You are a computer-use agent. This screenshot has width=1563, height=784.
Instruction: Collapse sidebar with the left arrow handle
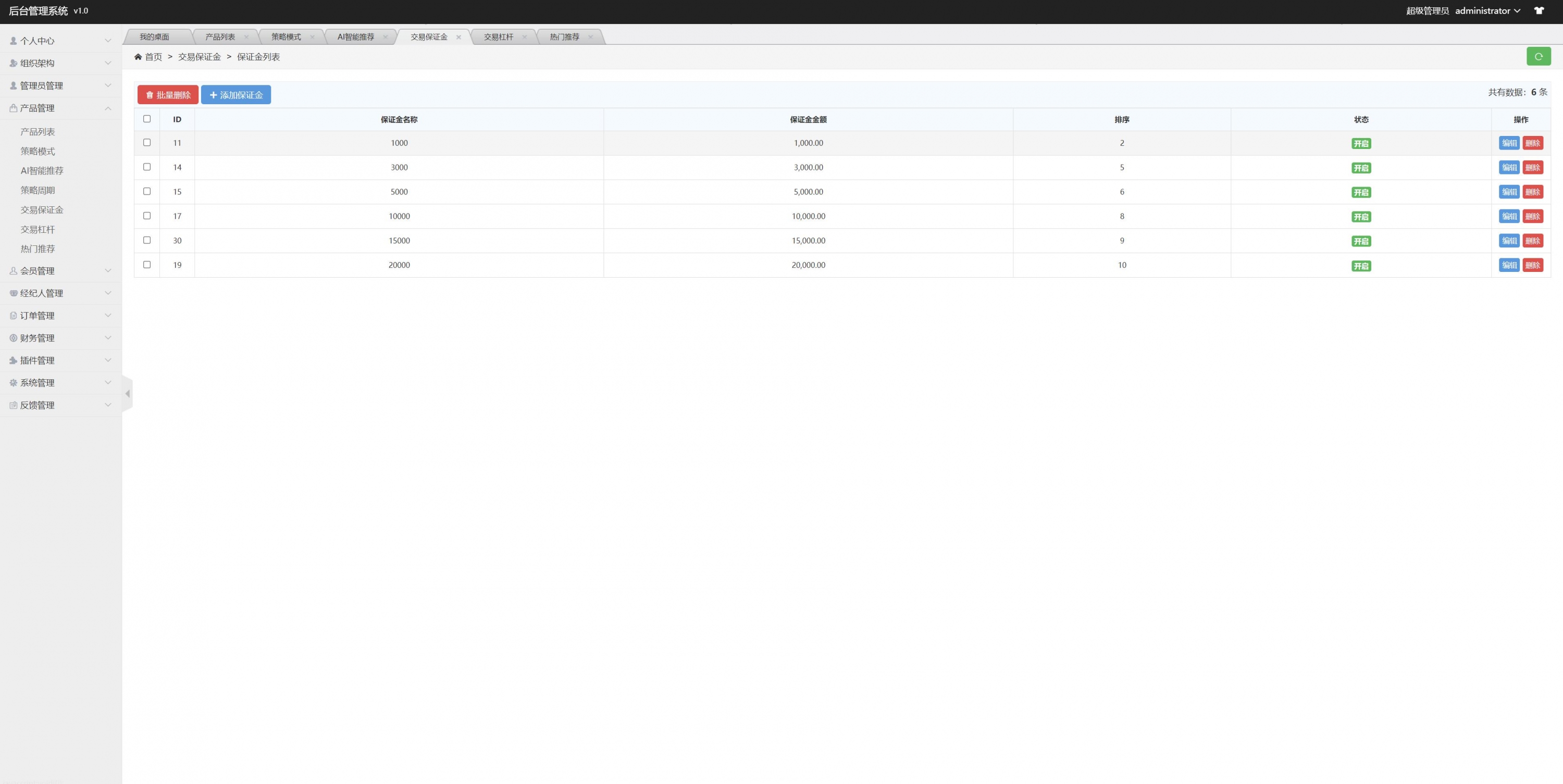click(x=128, y=394)
